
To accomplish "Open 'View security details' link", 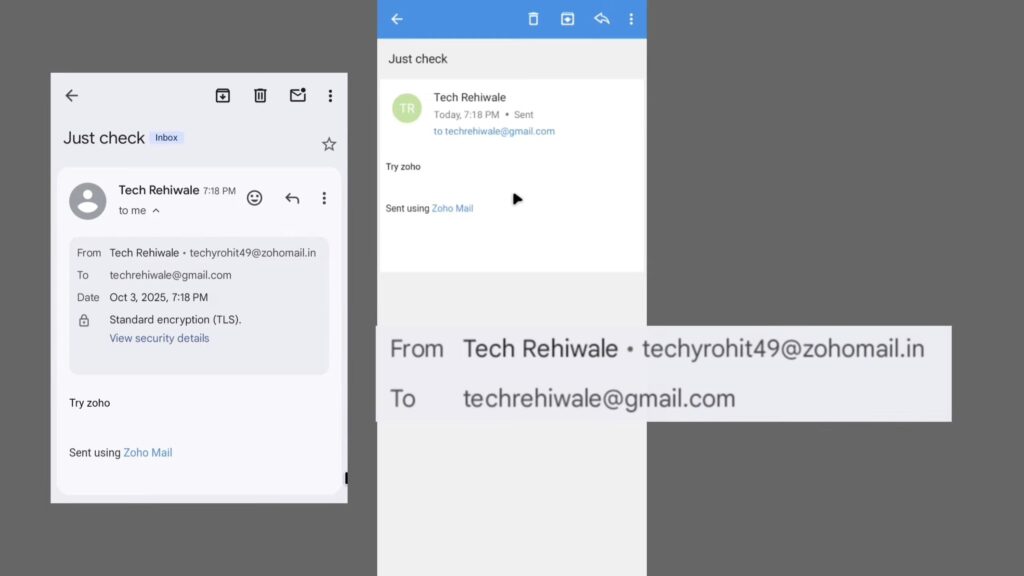I will click(159, 338).
